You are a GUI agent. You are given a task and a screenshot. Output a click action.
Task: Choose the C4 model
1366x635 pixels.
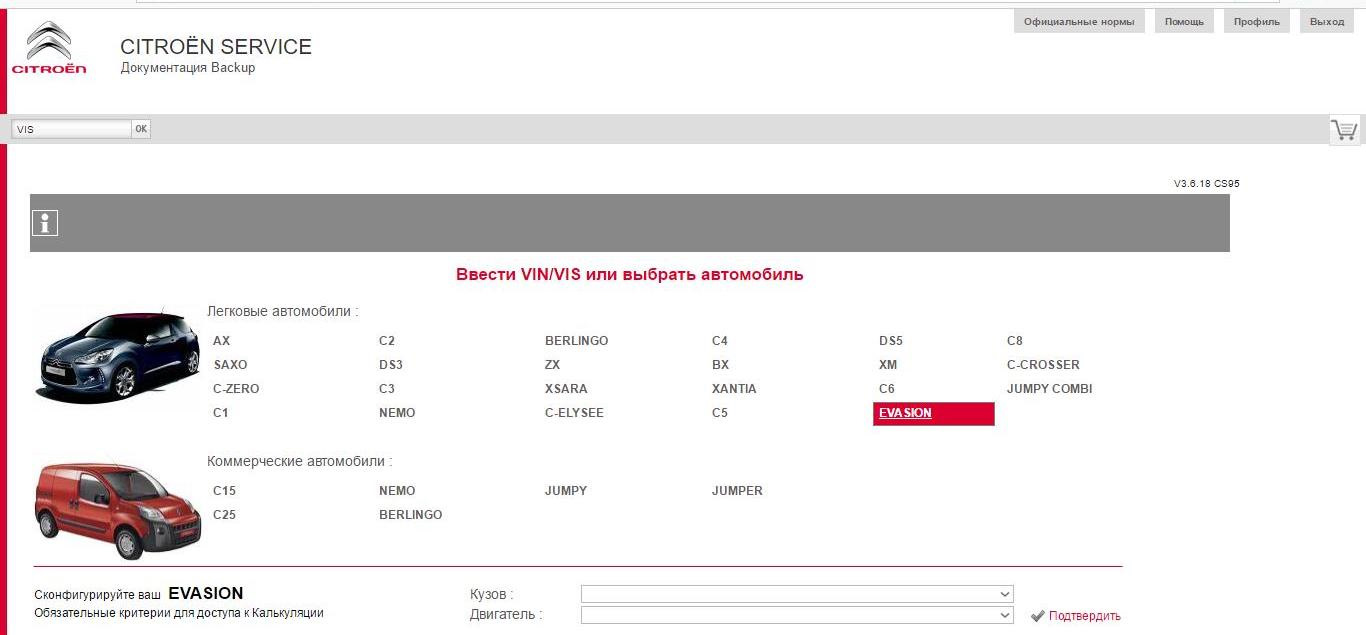[720, 341]
